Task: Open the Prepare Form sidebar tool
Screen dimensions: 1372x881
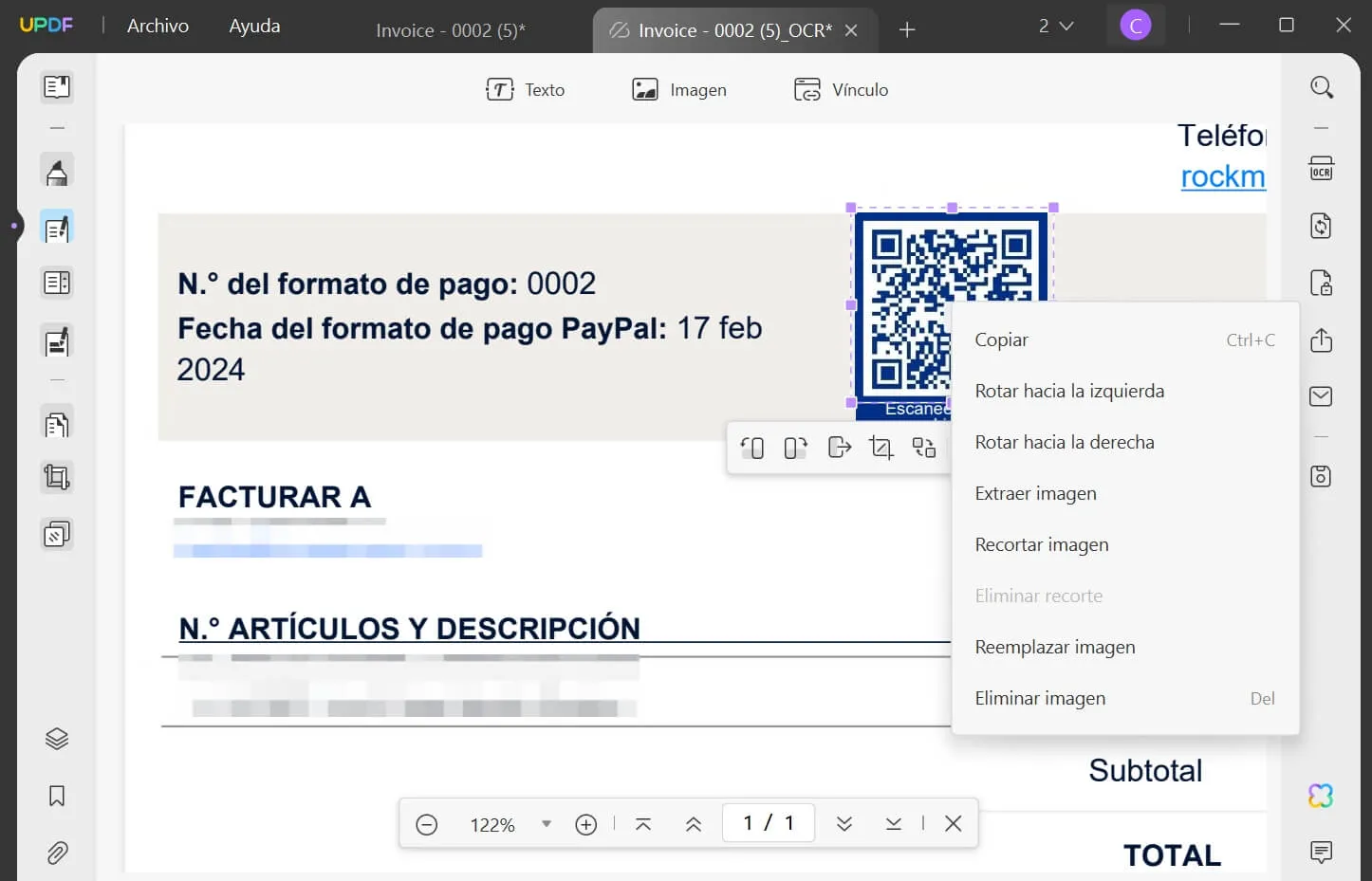Action: 57,283
